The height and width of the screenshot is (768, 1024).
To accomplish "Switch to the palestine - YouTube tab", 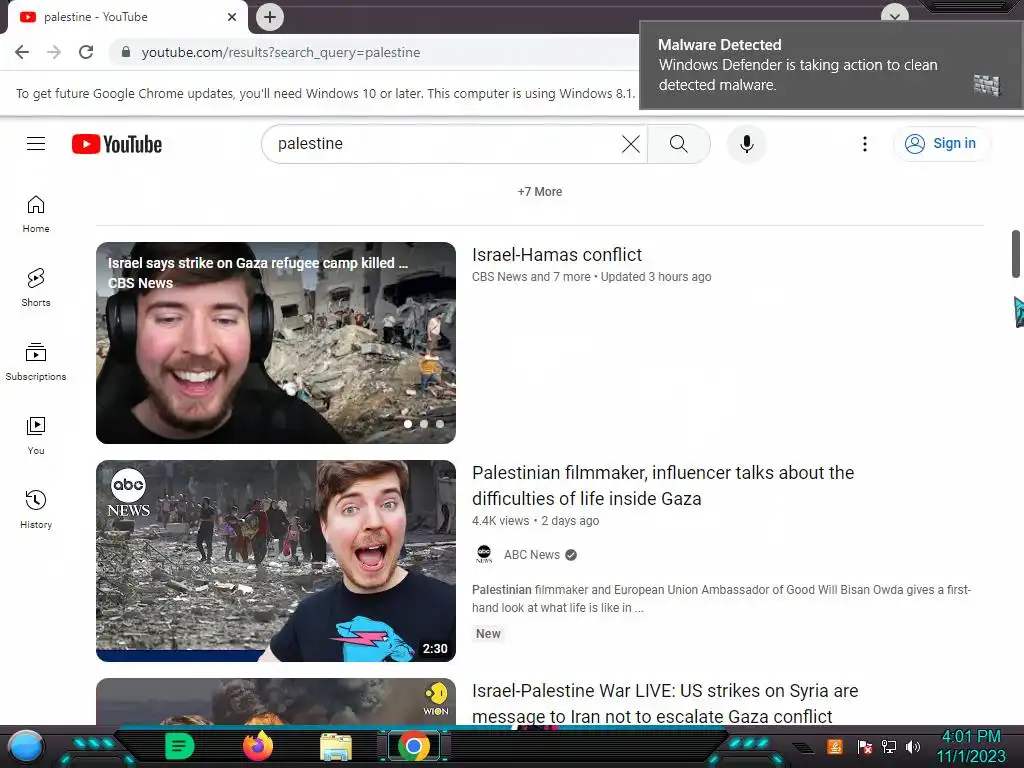I will coord(124,17).
